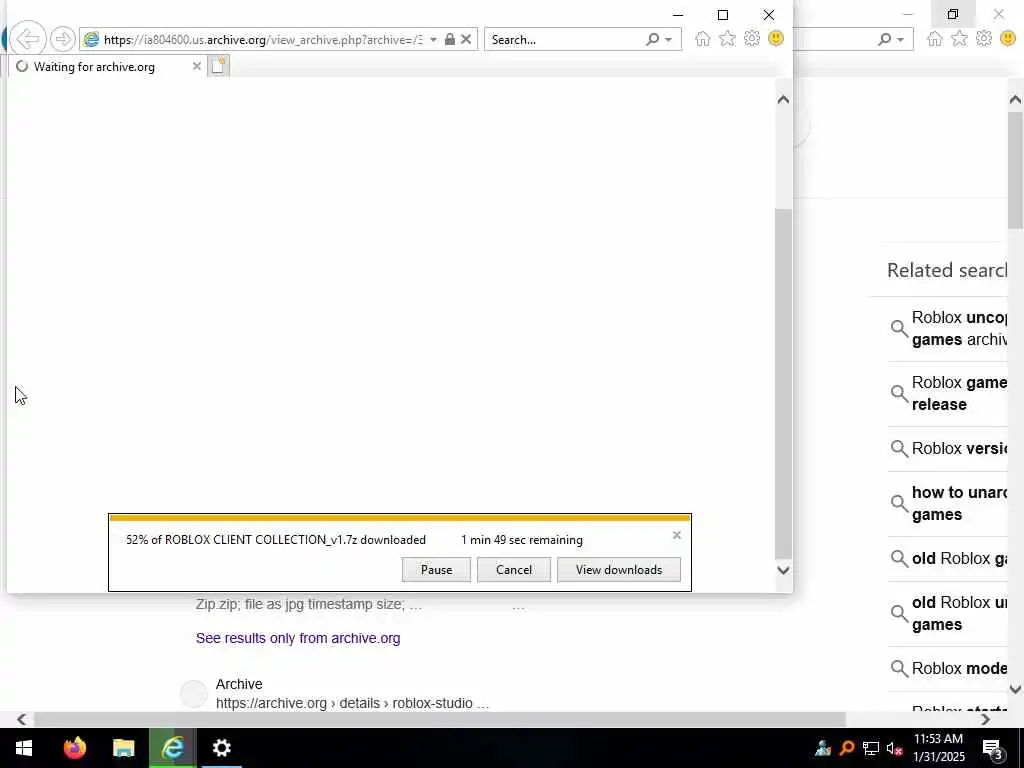Click the horizontal scrollbar thumb
The height and width of the screenshot is (768, 1024).
pos(440,720)
